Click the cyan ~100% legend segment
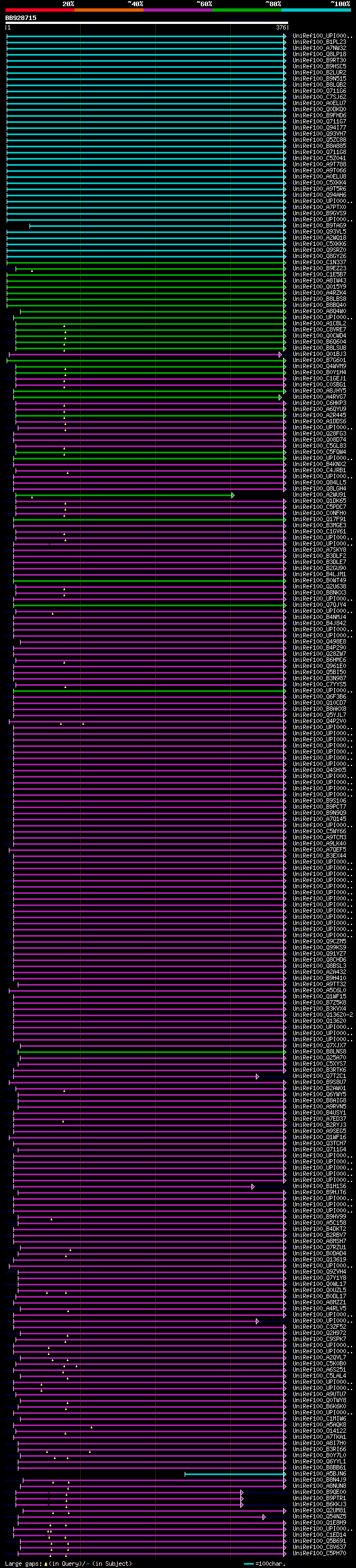Viewport: 356px width, 1568px height. 316,10
